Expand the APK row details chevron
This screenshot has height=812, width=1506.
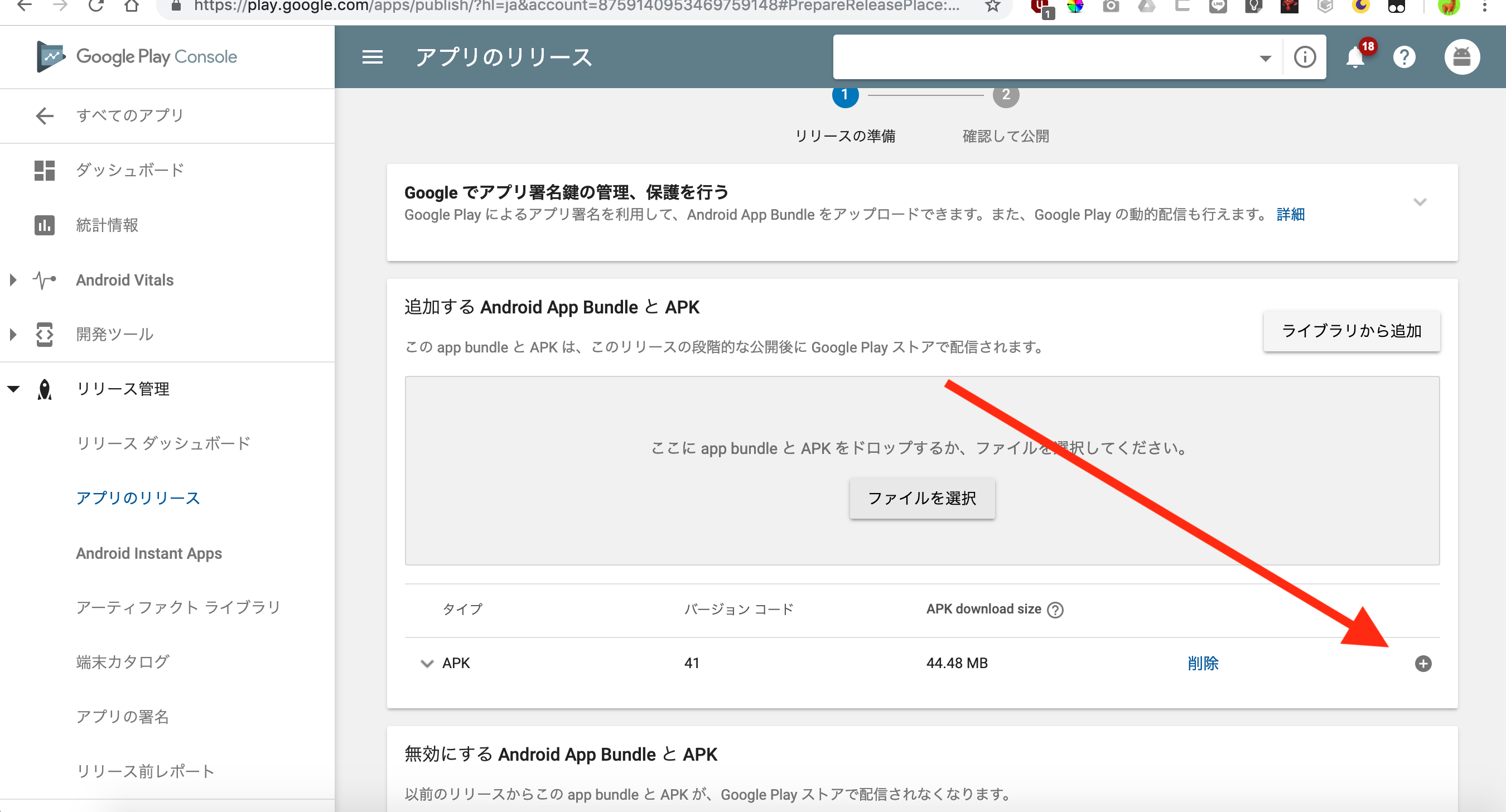[426, 664]
